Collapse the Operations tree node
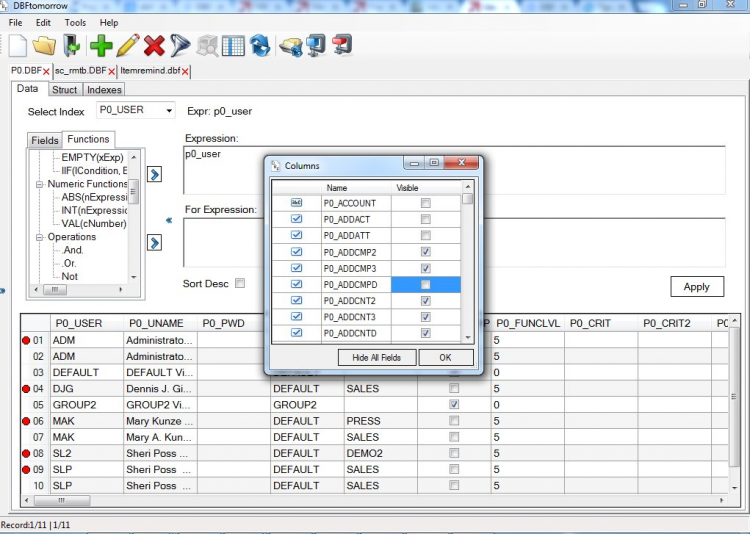Screen dimensions: 750x534 [39, 237]
